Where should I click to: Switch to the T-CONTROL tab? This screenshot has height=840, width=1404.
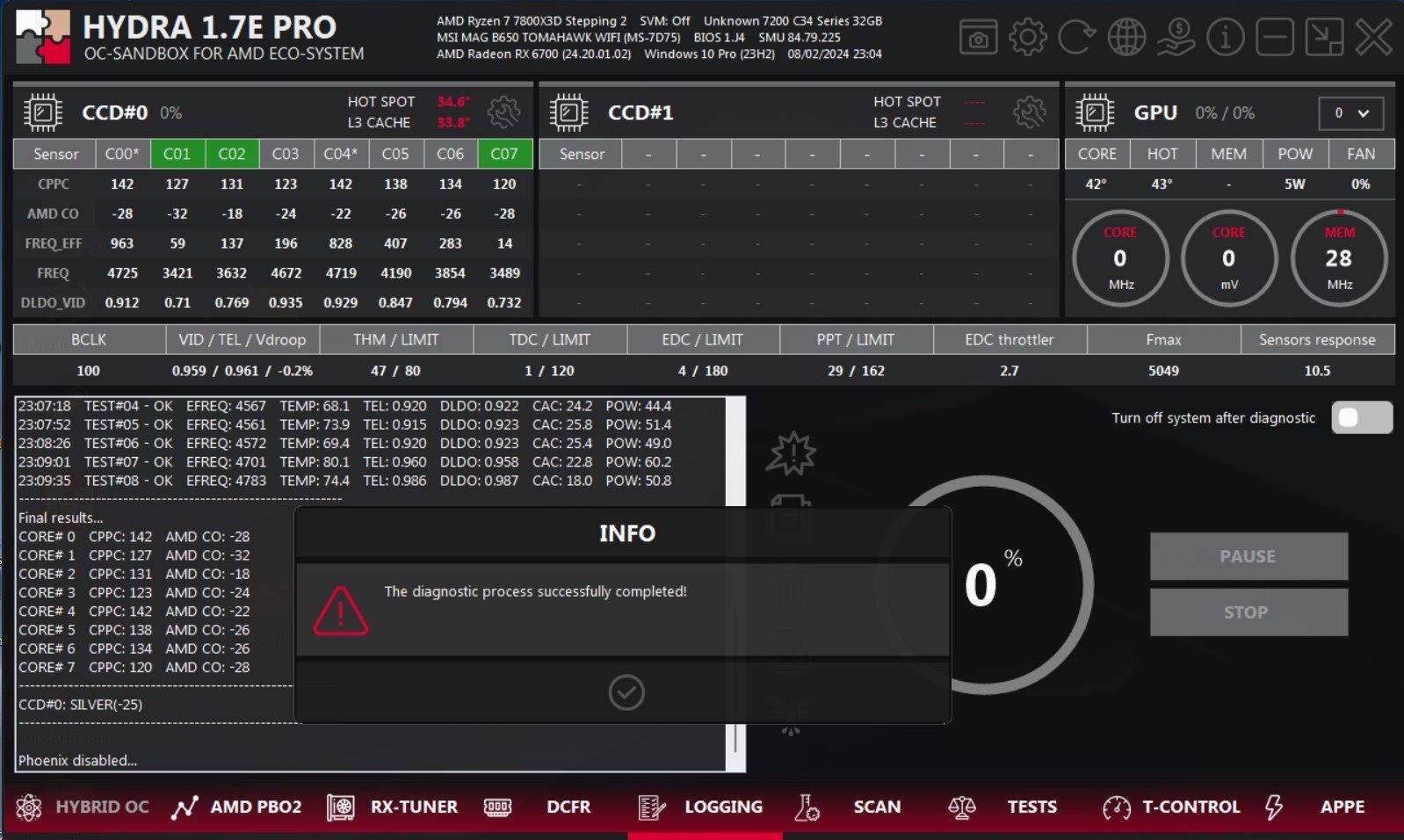click(1171, 807)
